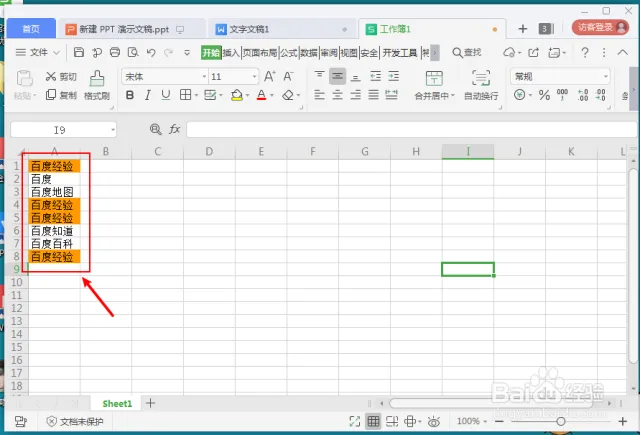Apply percent style format

(x=544, y=95)
